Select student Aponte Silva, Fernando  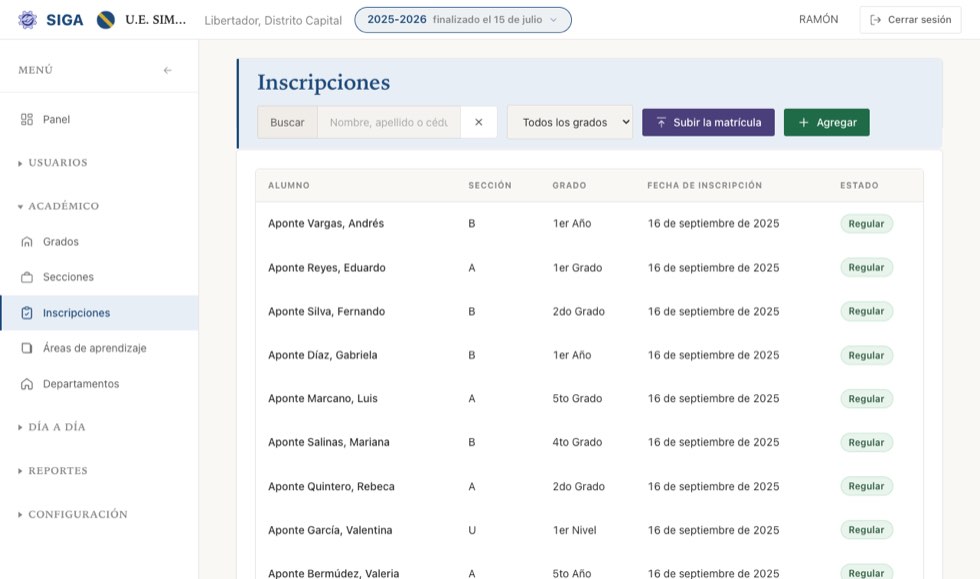point(326,311)
